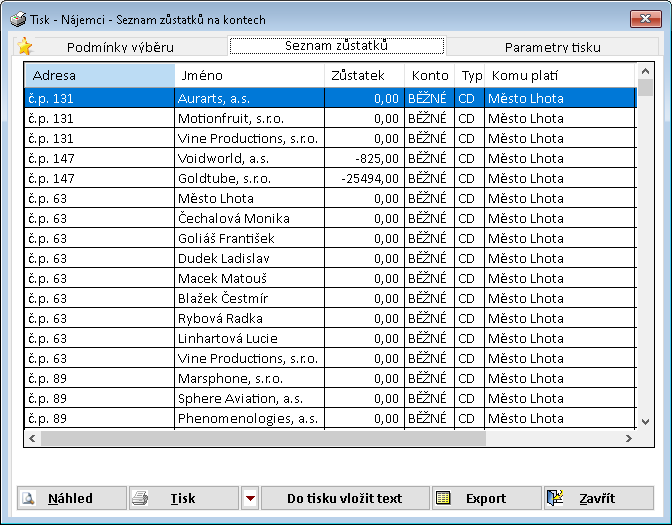Select the Goldtube, s.r.o. row
Viewport: 672px width, 525px height.
pos(249,178)
